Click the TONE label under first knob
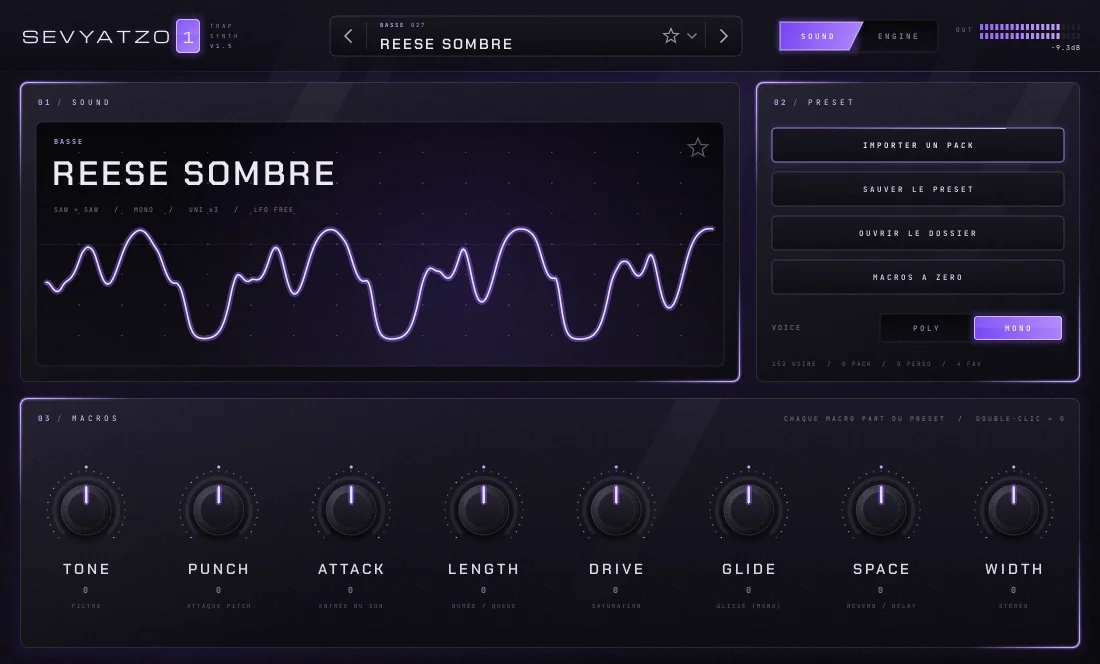 [x=86, y=569]
